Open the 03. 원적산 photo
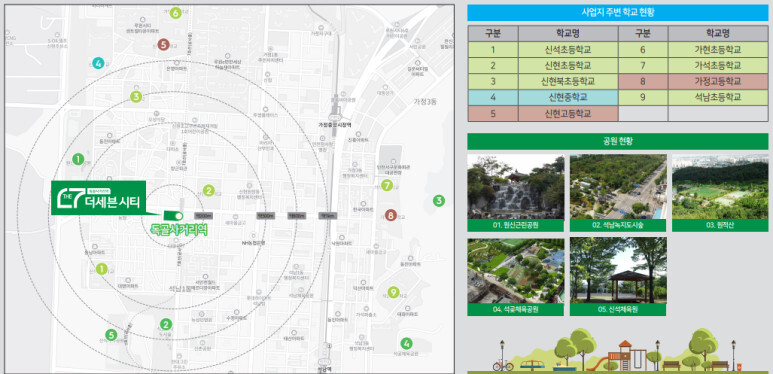The image size is (773, 374). tap(720, 187)
